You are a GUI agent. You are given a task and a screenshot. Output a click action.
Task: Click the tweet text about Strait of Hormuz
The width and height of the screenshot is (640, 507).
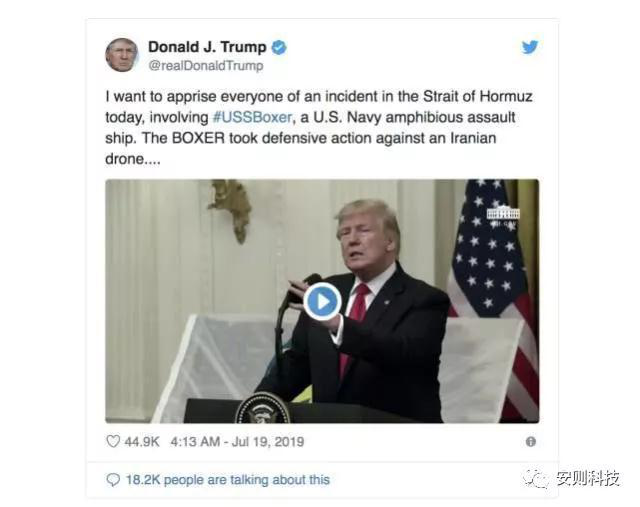tap(319, 127)
